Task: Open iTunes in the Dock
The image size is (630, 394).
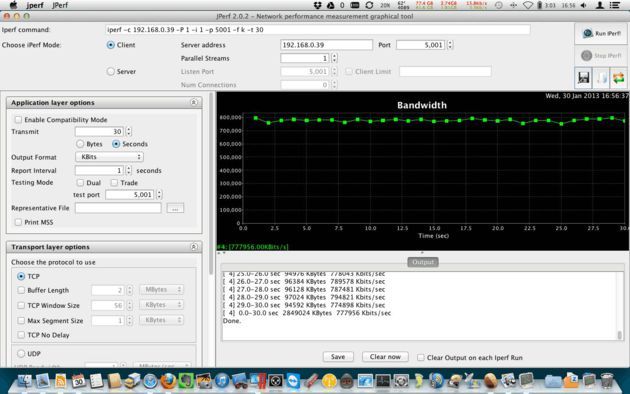Action: 222,380
